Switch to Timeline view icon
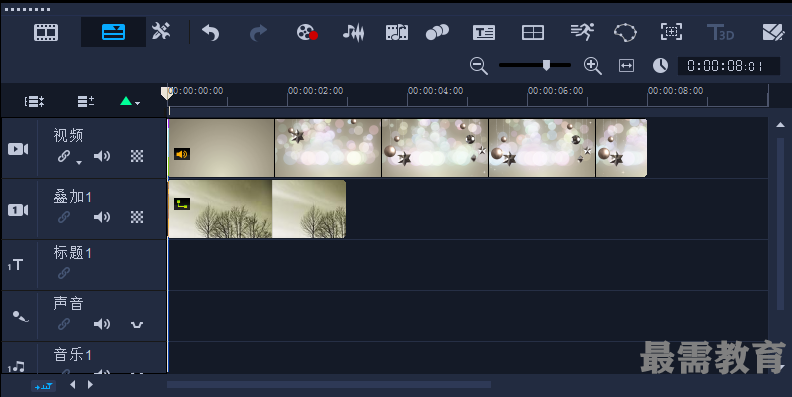Viewport: 792px width, 397px height. pos(113,32)
